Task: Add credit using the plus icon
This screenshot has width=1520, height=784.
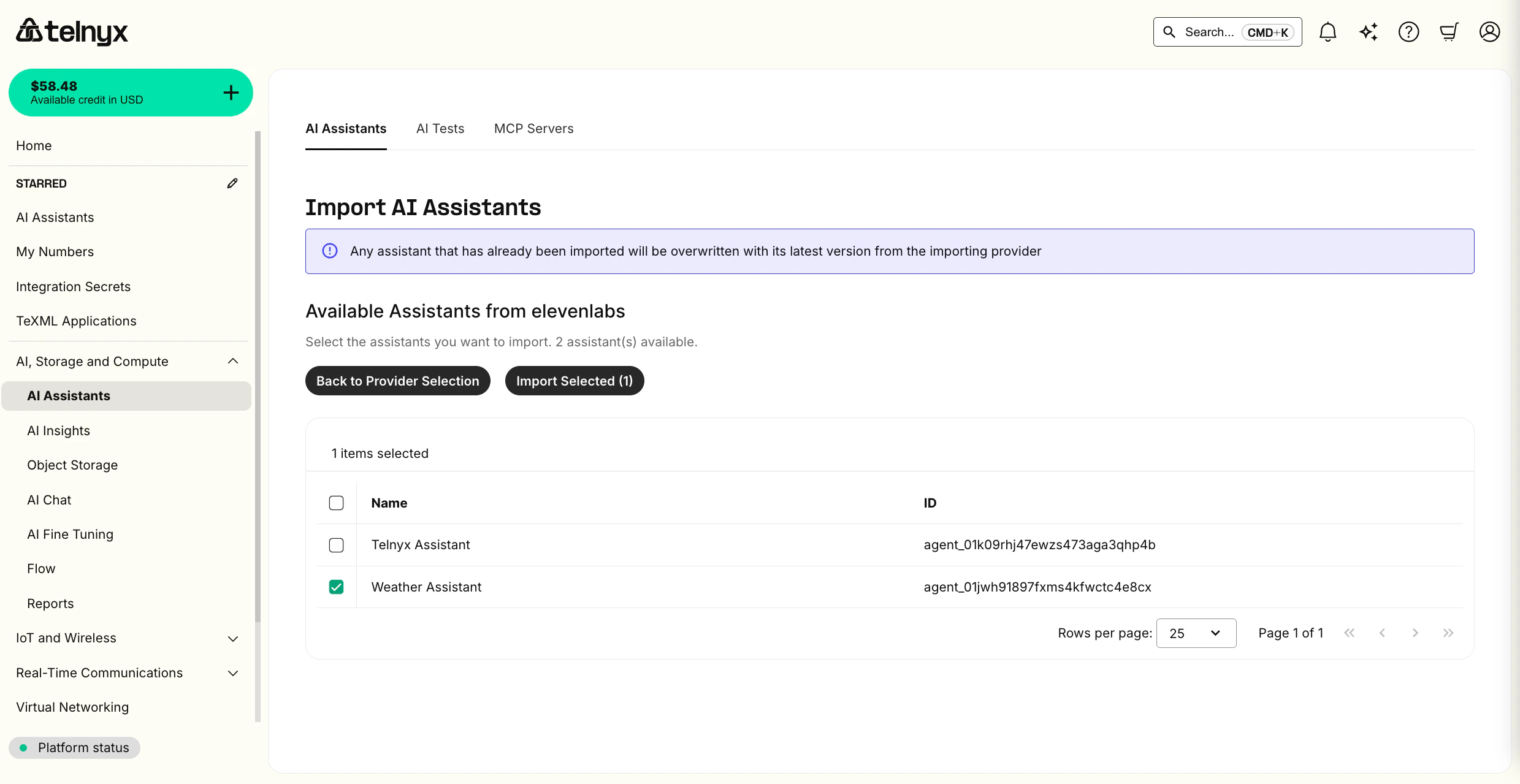Action: [231, 93]
